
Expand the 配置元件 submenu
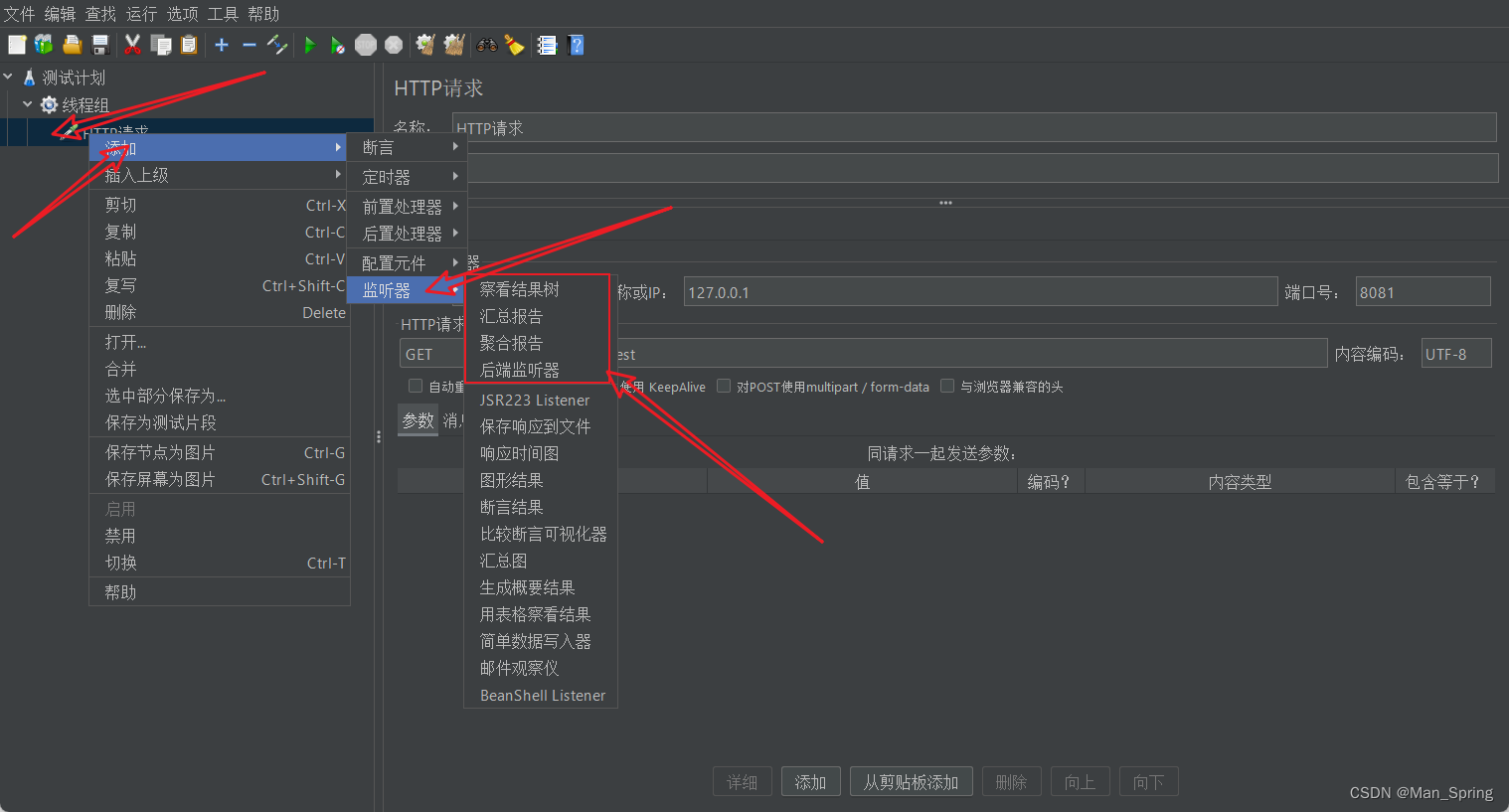pyautogui.click(x=407, y=263)
